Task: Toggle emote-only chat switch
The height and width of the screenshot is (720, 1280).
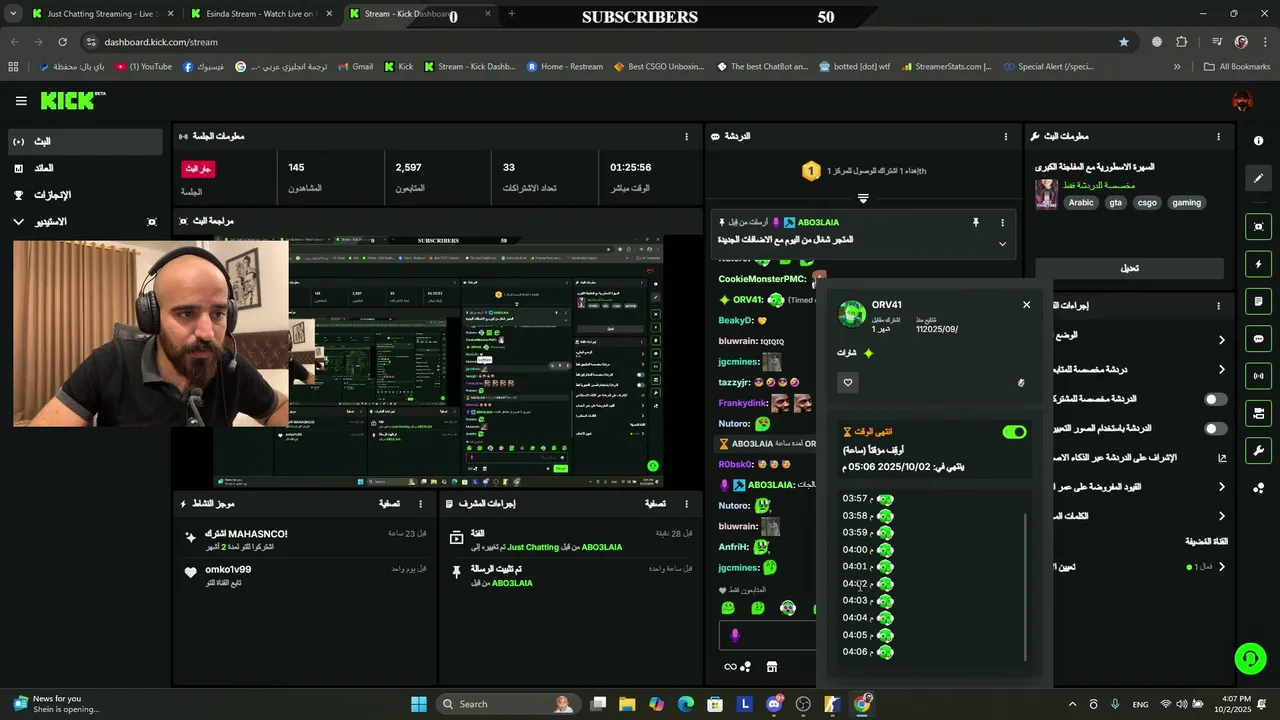Action: [1215, 428]
